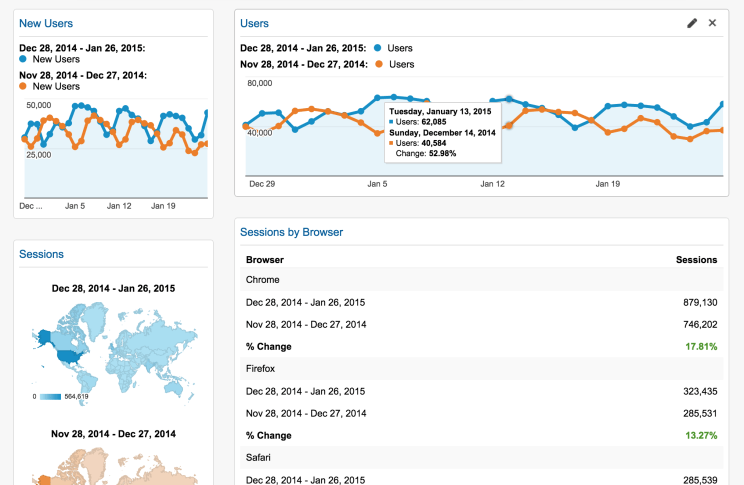Click Chrome sessions value 746,202
The width and height of the screenshot is (744, 485).
coord(700,325)
